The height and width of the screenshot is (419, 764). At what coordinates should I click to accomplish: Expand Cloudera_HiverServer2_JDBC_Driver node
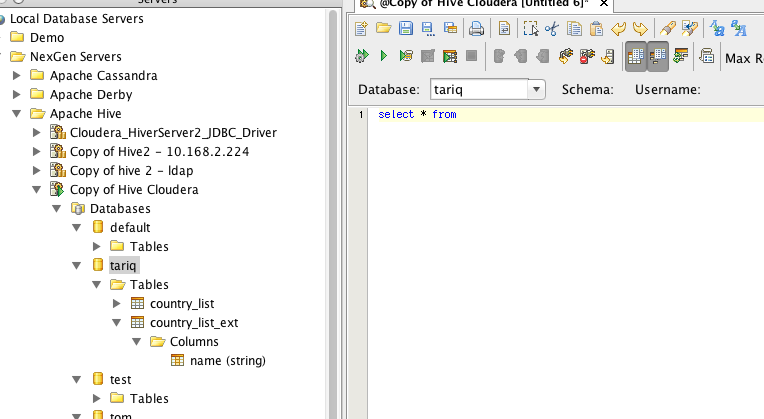click(37, 133)
